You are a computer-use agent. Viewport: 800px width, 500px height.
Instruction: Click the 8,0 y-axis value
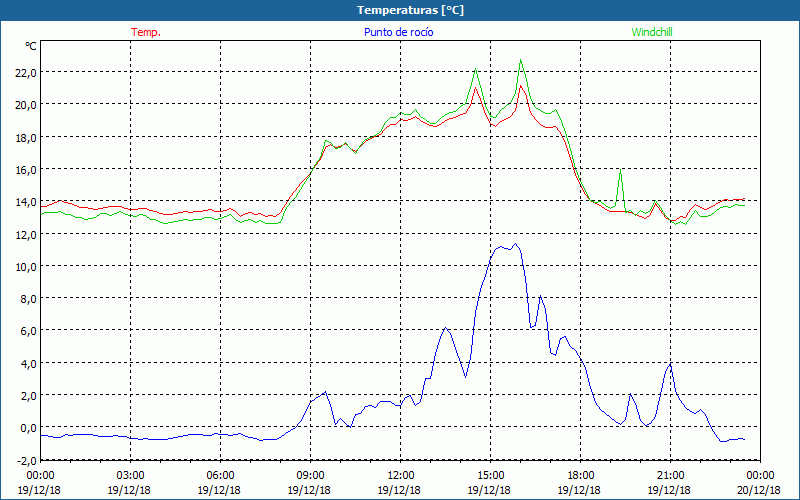pos(29,298)
